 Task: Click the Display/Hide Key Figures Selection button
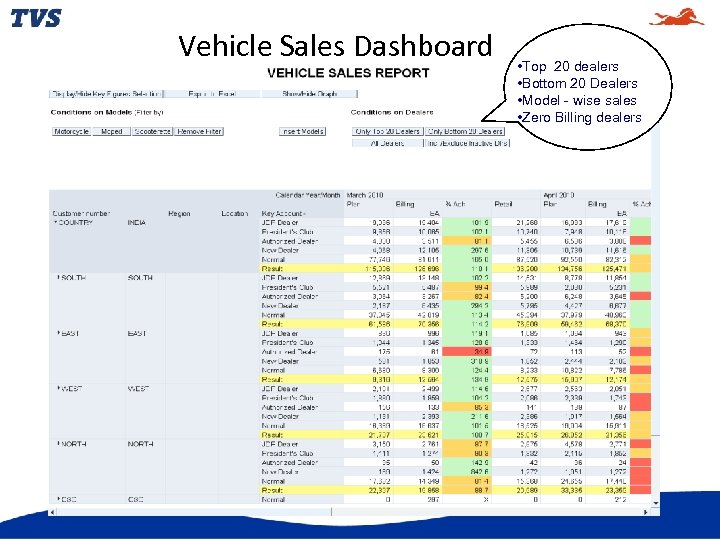point(106,94)
